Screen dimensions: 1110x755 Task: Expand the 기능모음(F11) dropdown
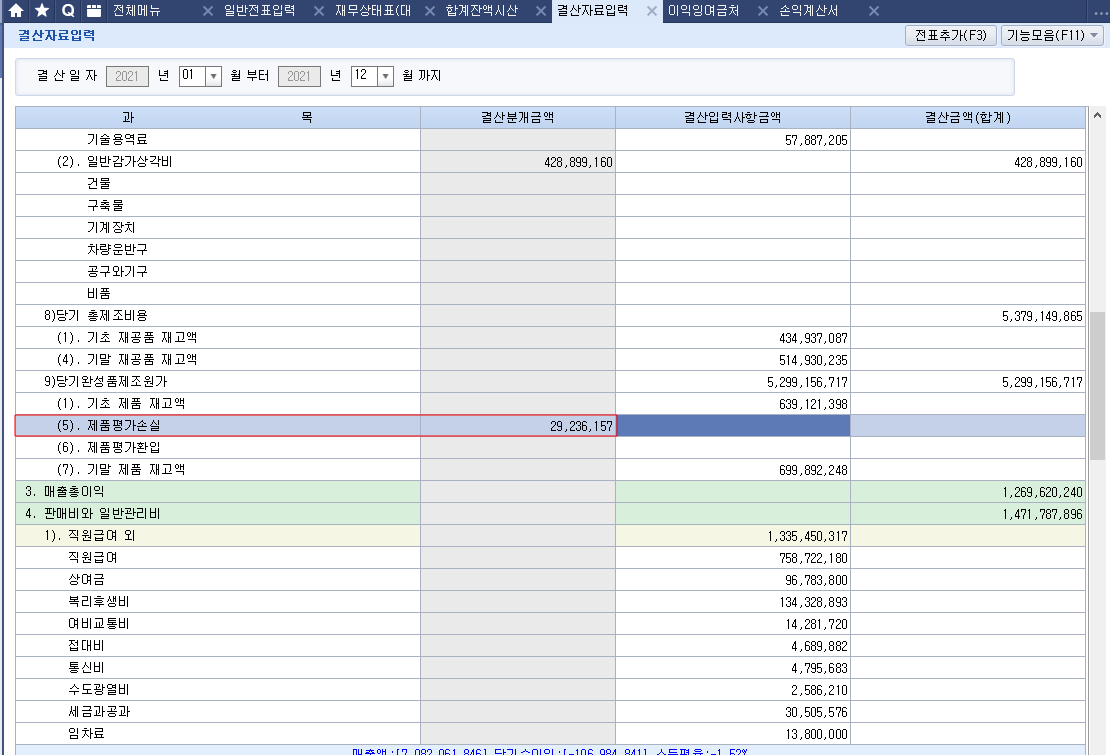click(x=1052, y=35)
